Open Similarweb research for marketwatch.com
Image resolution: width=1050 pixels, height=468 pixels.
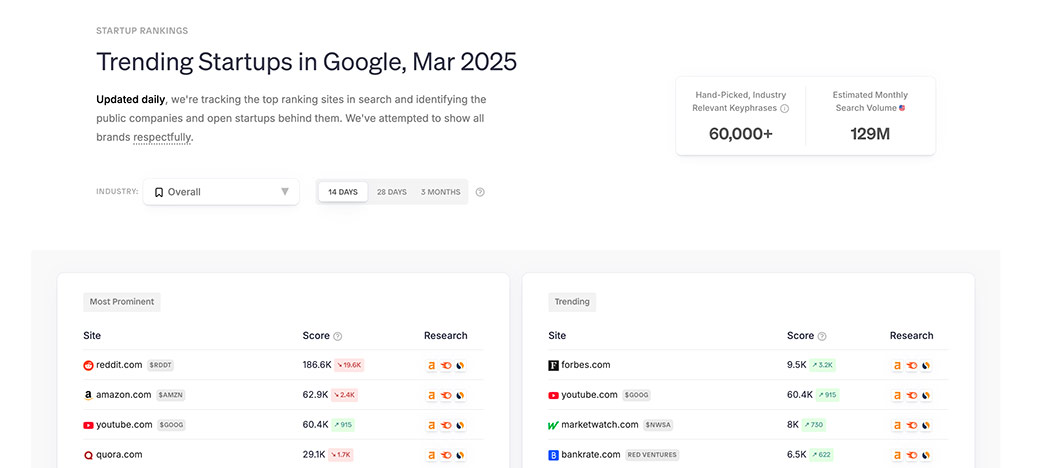(925, 425)
